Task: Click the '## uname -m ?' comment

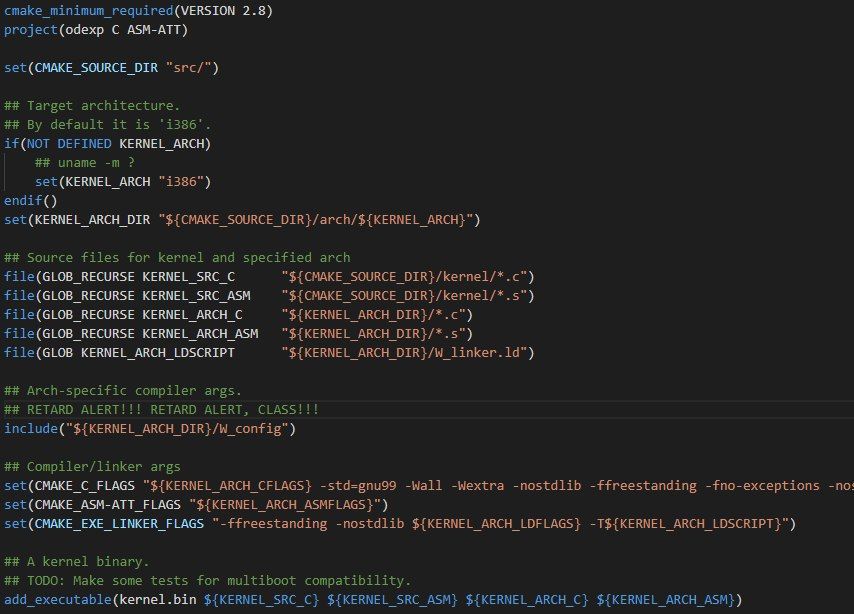Action: pyautogui.click(x=84, y=163)
